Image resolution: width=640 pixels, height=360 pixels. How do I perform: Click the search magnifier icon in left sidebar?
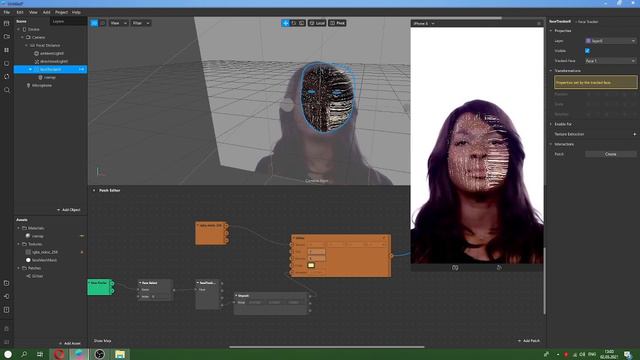click(x=7, y=90)
